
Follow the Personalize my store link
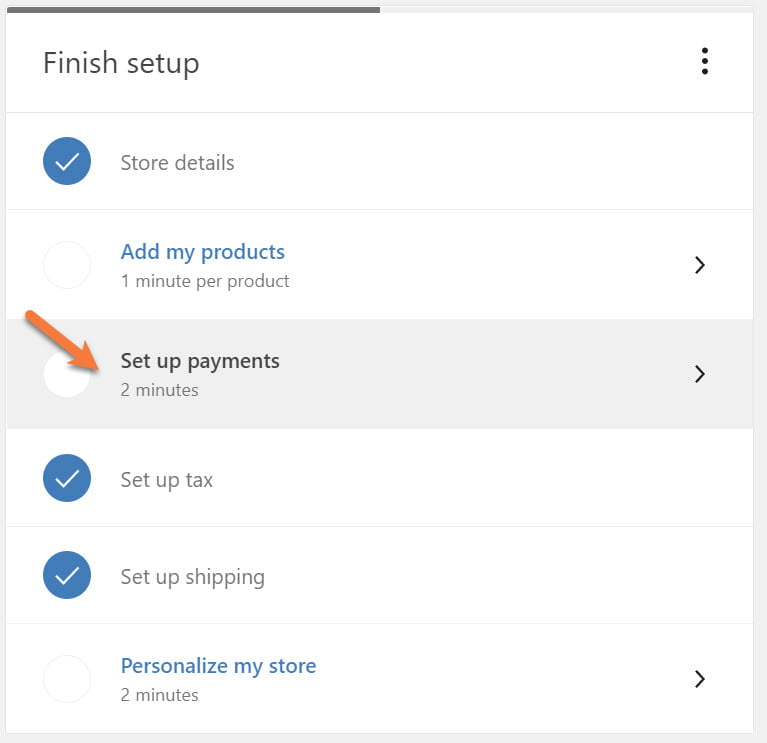[218, 666]
